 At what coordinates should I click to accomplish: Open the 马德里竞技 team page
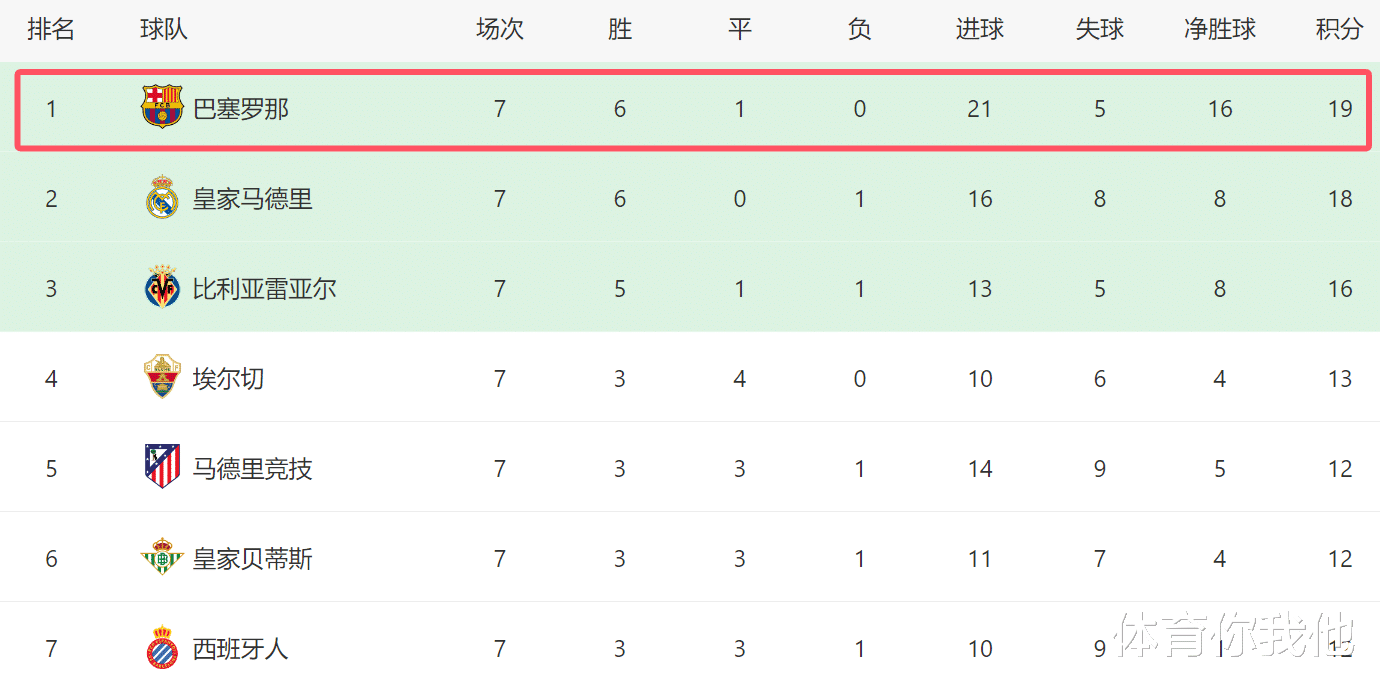(253, 469)
